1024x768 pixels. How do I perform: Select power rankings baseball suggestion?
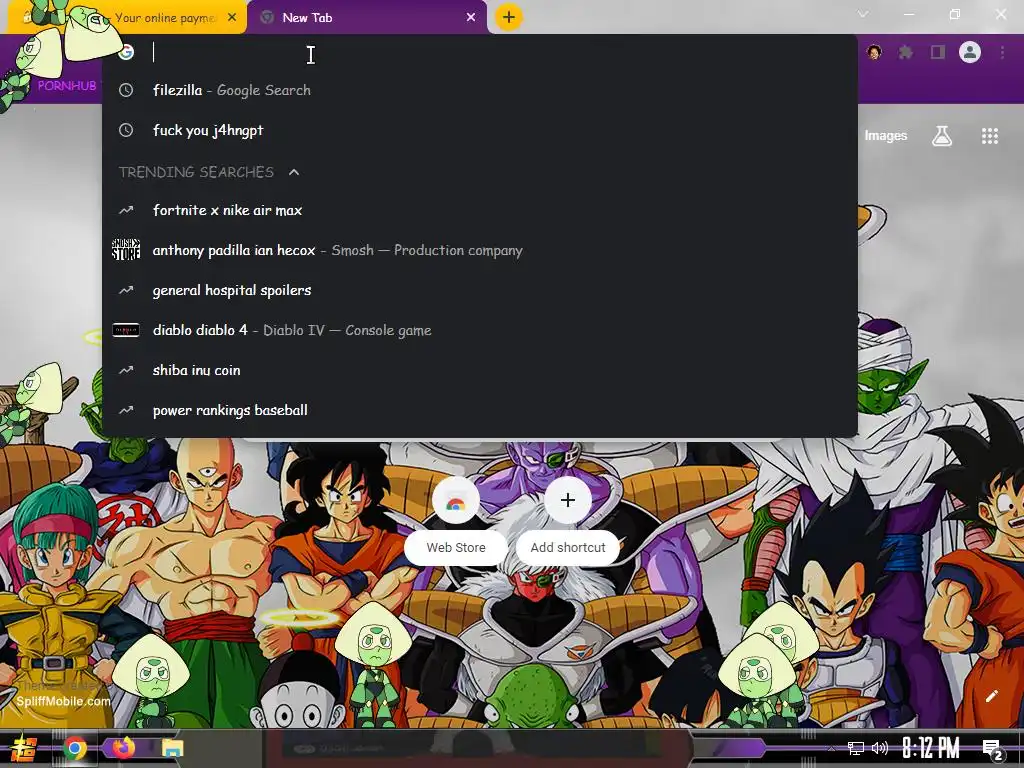[x=479, y=410]
